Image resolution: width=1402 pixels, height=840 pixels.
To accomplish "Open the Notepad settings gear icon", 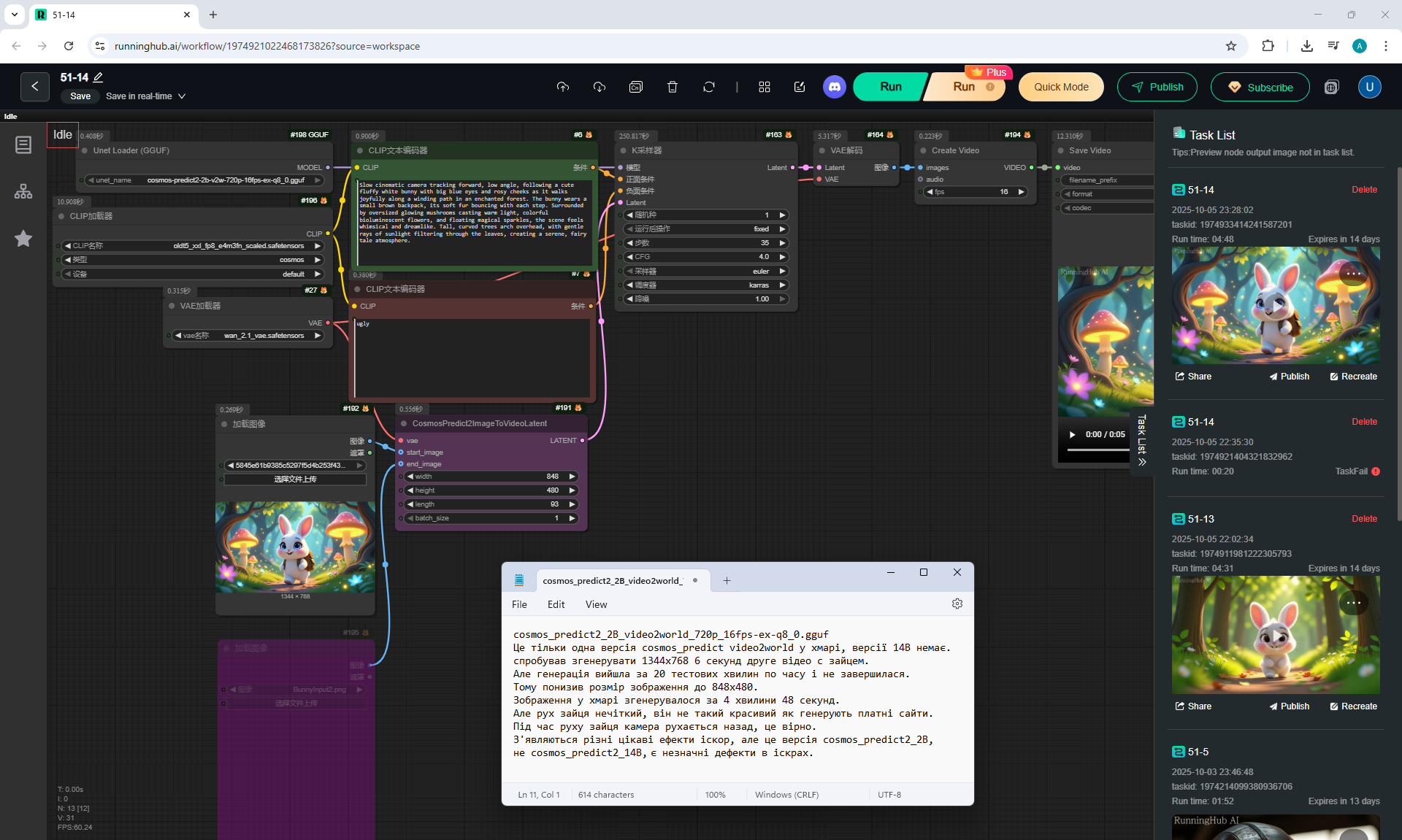I will pyautogui.click(x=957, y=604).
